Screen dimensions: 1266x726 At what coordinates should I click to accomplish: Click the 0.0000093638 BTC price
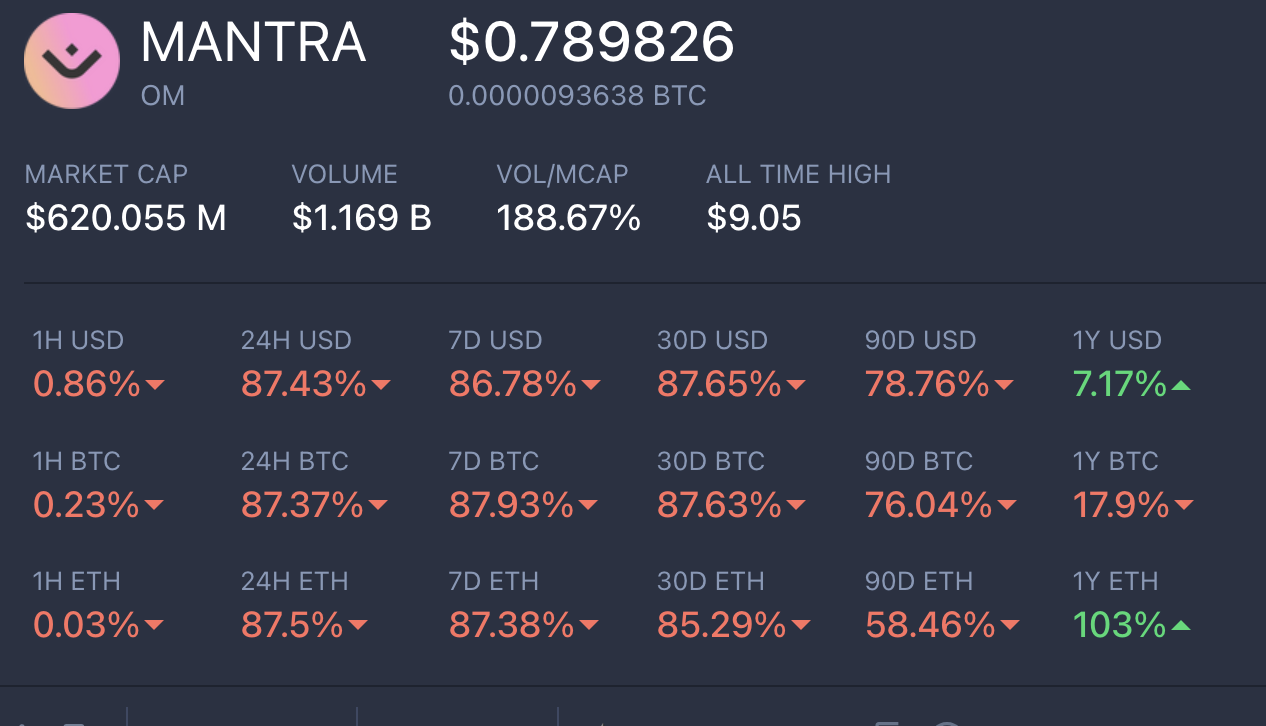point(577,96)
